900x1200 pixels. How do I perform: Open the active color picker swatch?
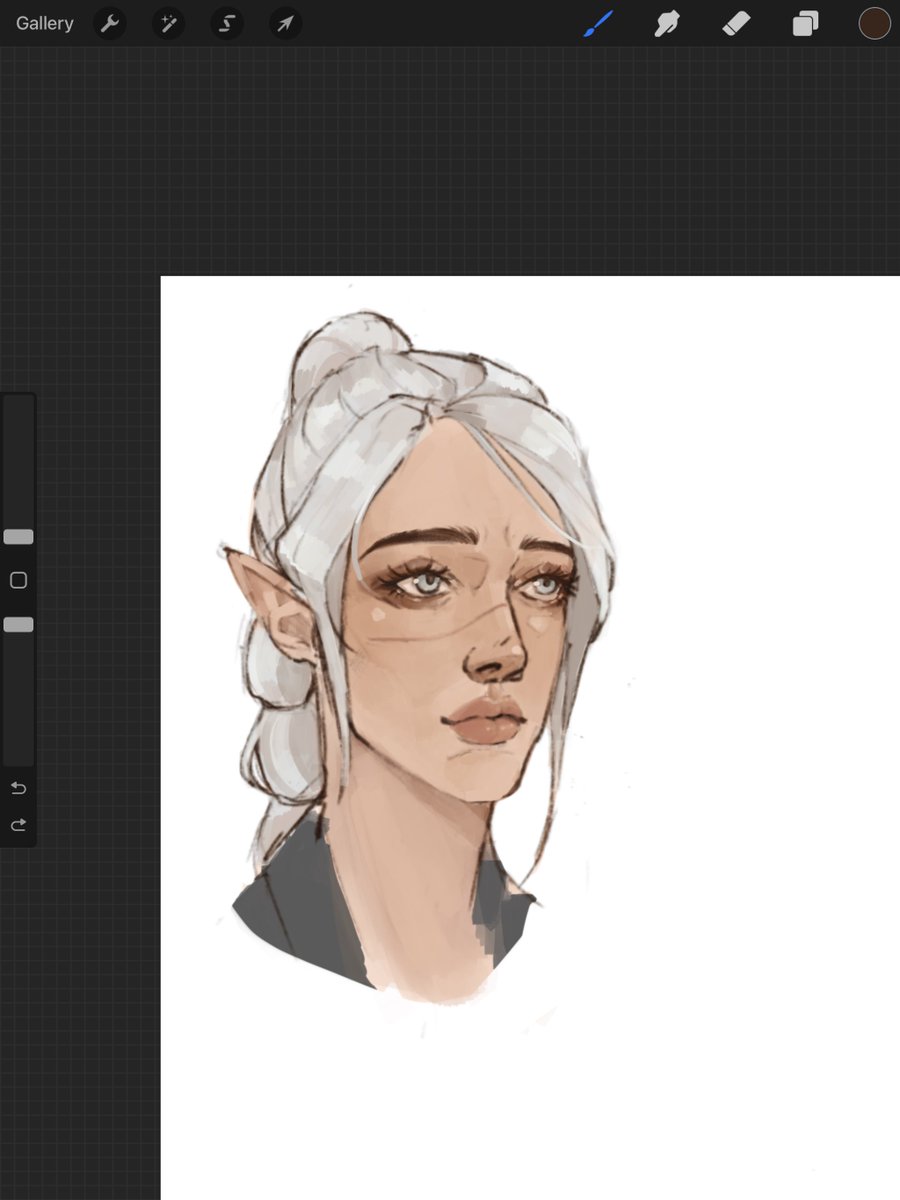[x=872, y=23]
